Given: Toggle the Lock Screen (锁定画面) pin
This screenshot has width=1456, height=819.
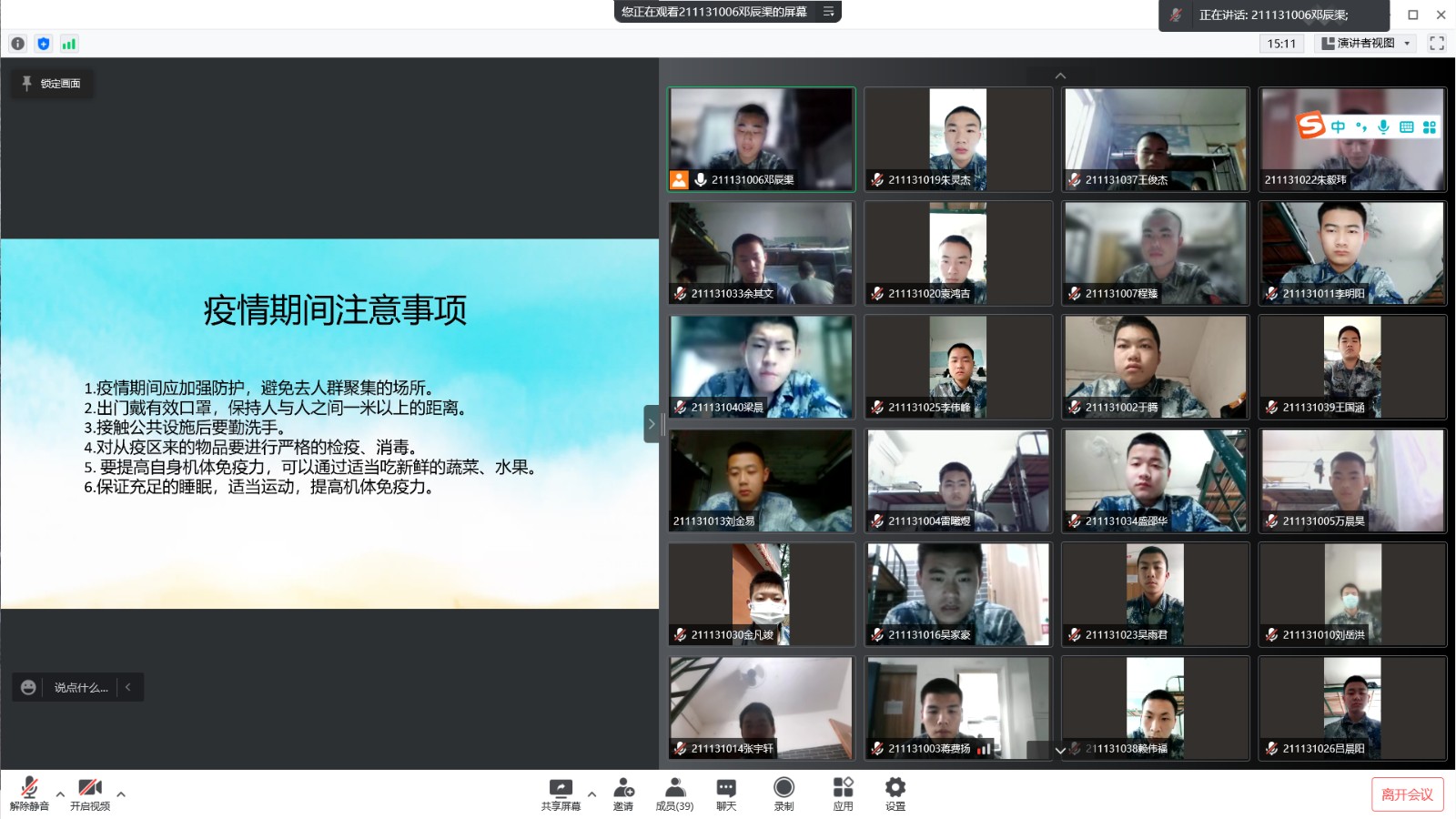Looking at the screenshot, I should 52,84.
